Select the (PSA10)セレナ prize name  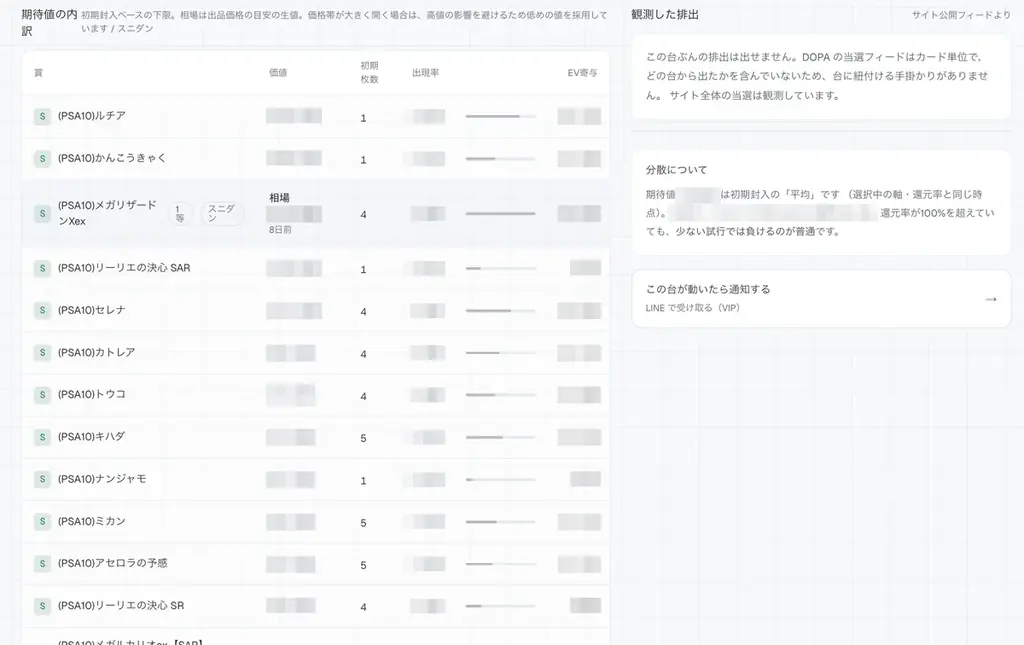(91, 310)
